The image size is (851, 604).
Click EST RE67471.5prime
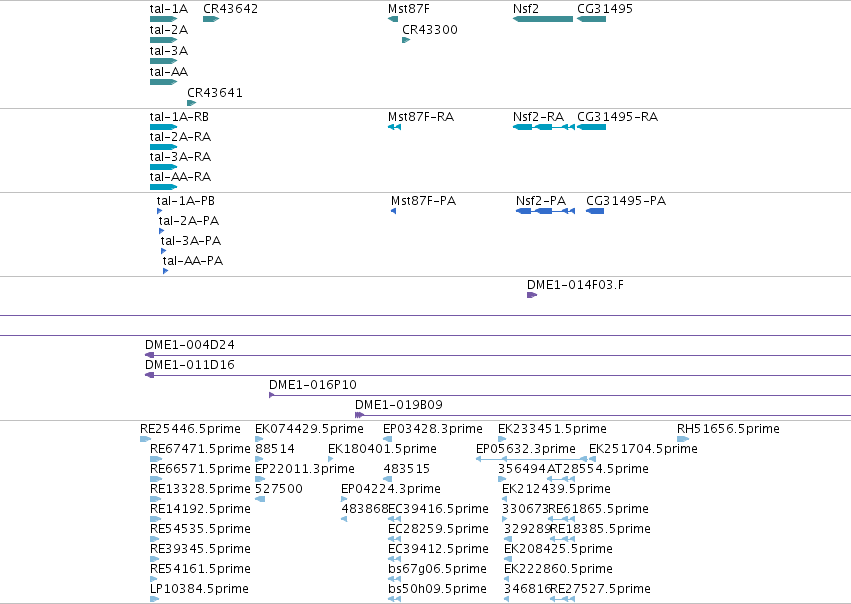[156, 459]
